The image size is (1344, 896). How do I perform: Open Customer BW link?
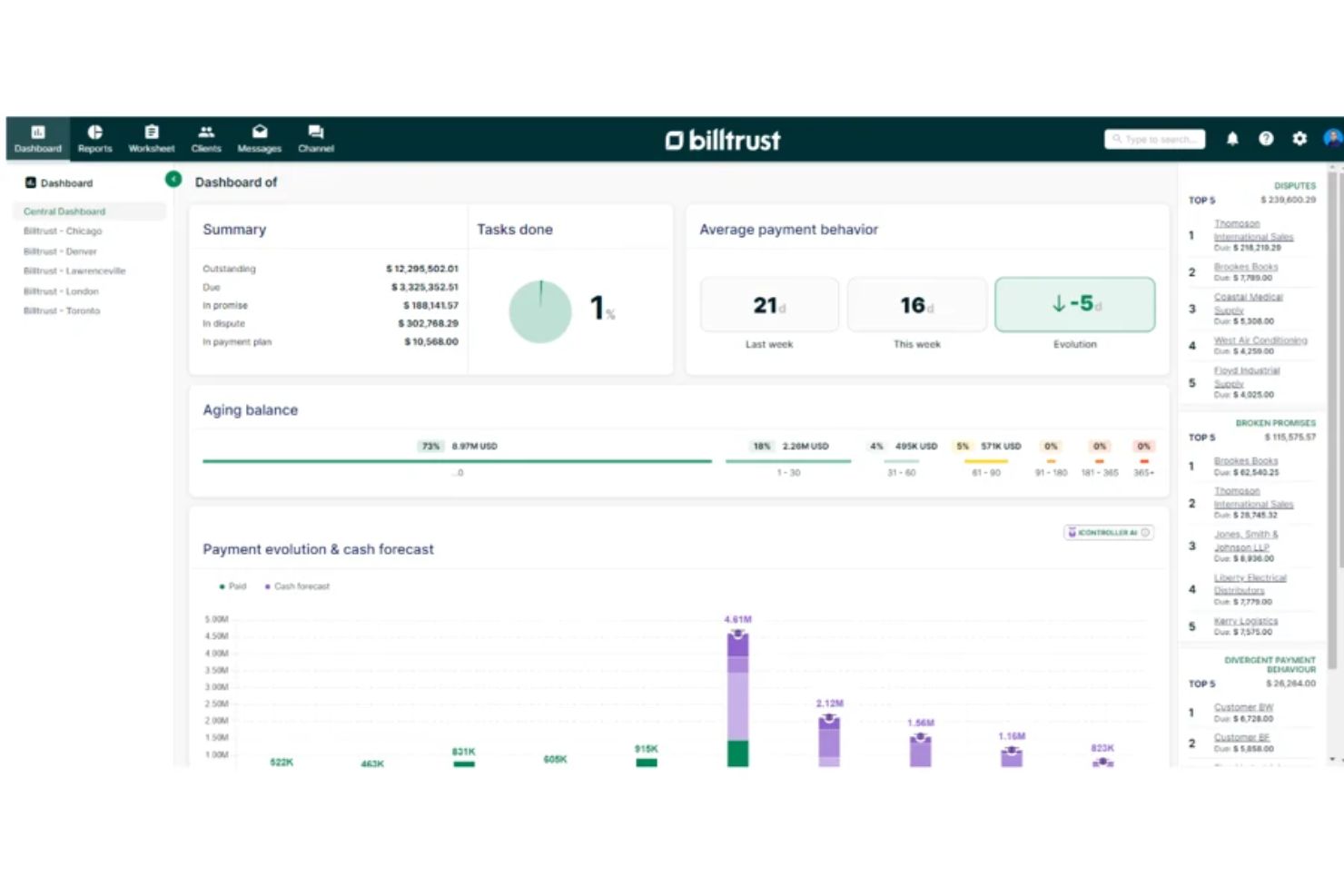click(1244, 707)
